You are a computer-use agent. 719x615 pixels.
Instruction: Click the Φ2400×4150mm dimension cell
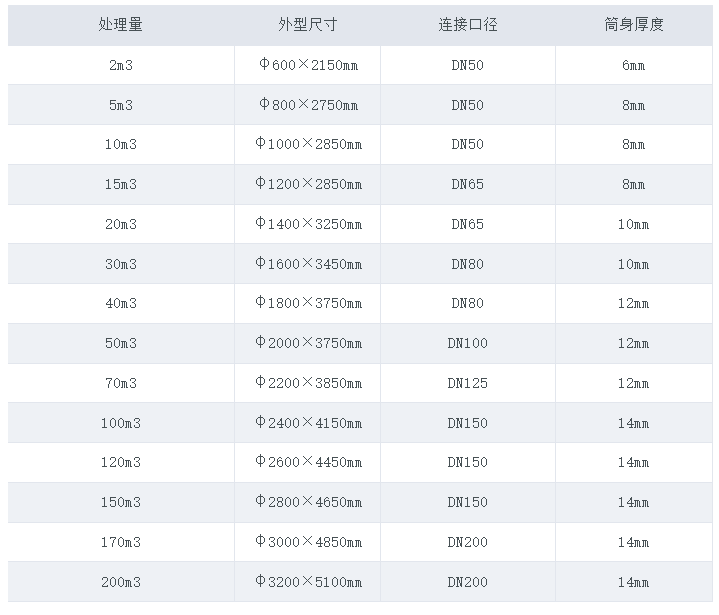point(307,423)
